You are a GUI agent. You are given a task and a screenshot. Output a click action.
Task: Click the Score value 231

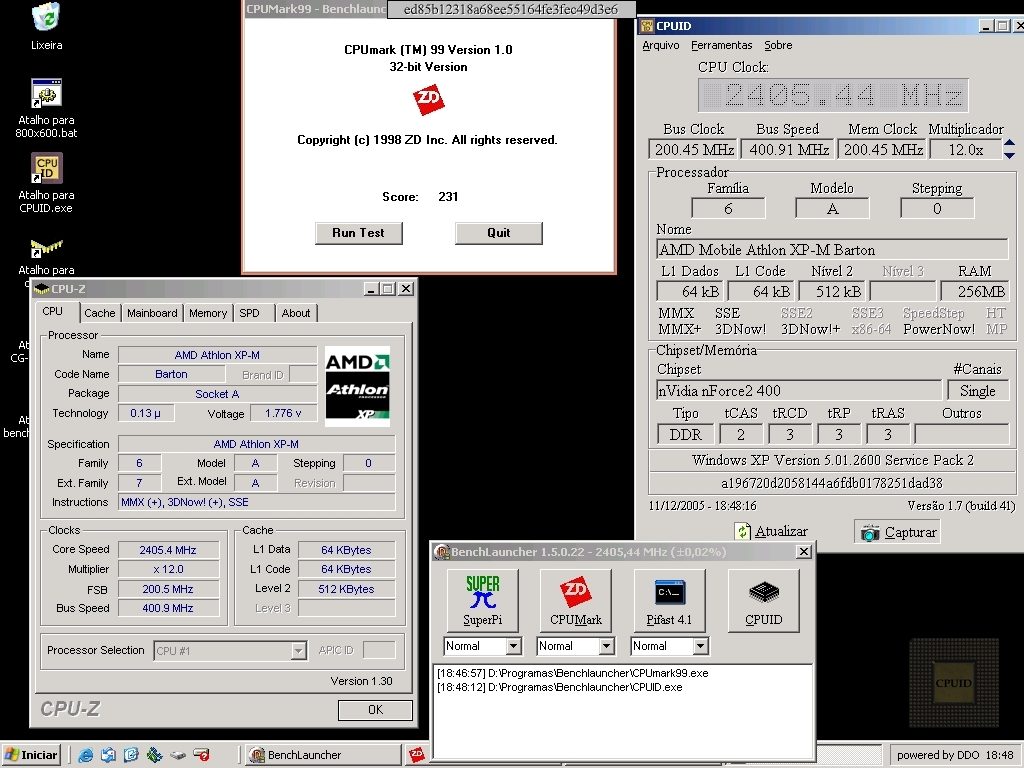(x=448, y=197)
